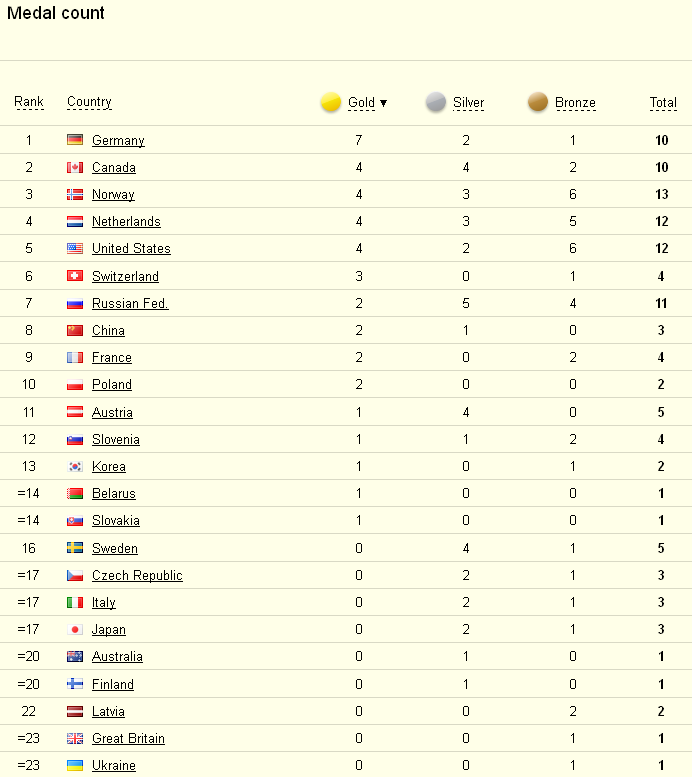Image resolution: width=692 pixels, height=777 pixels.
Task: Click the bronze medal icon
Action: [538, 102]
